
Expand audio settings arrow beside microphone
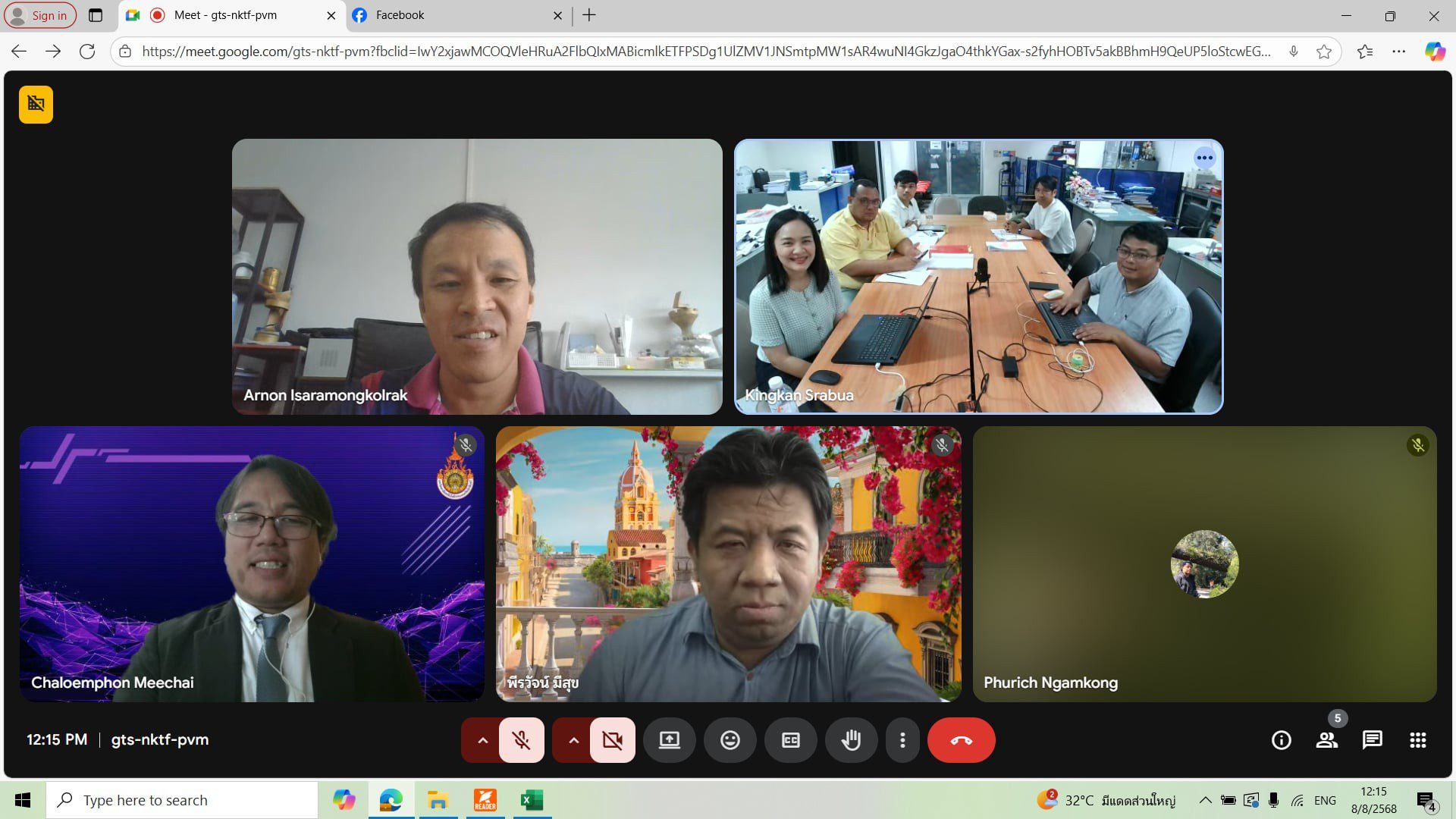point(482,740)
